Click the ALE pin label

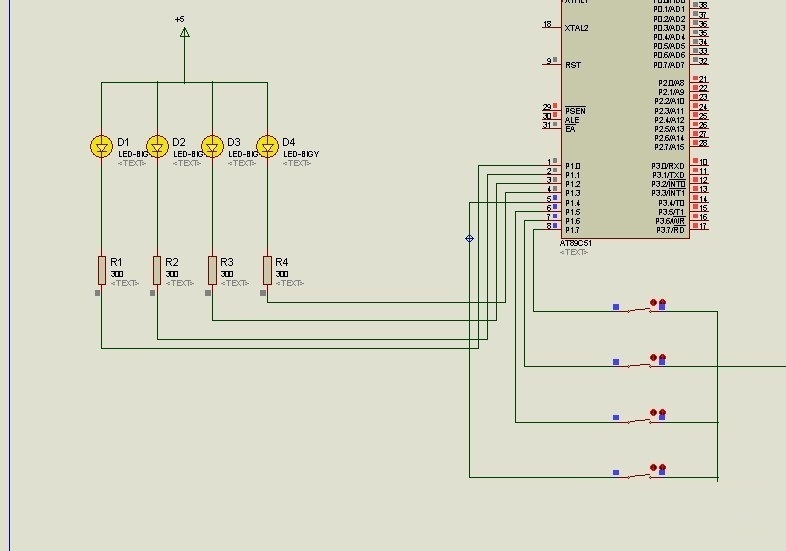(x=572, y=120)
